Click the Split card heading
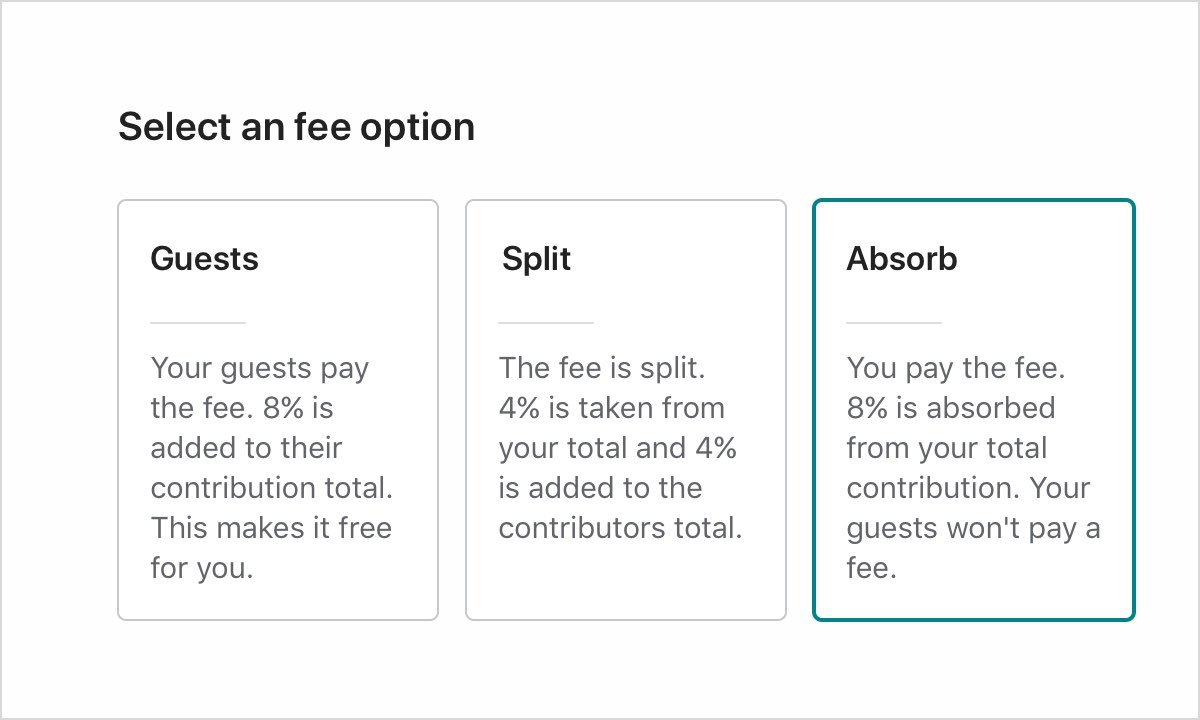 (x=536, y=258)
